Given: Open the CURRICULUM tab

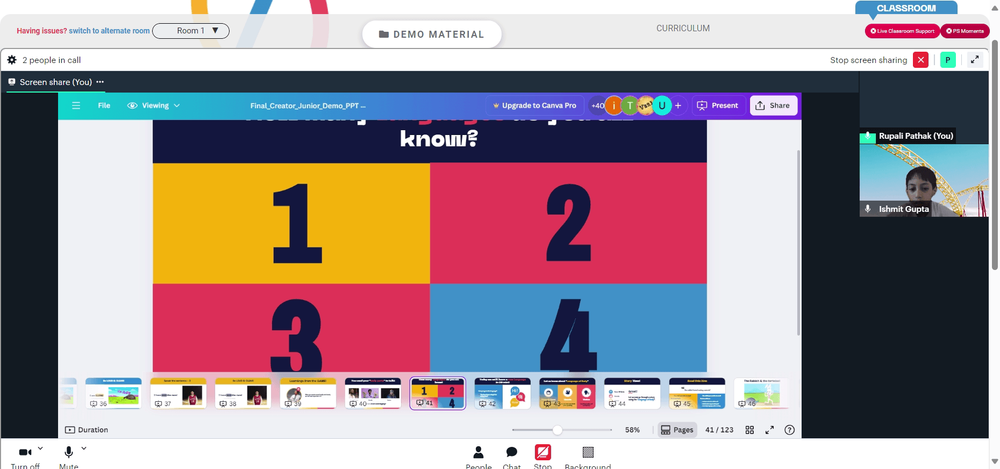Looking at the screenshot, I should (682, 28).
